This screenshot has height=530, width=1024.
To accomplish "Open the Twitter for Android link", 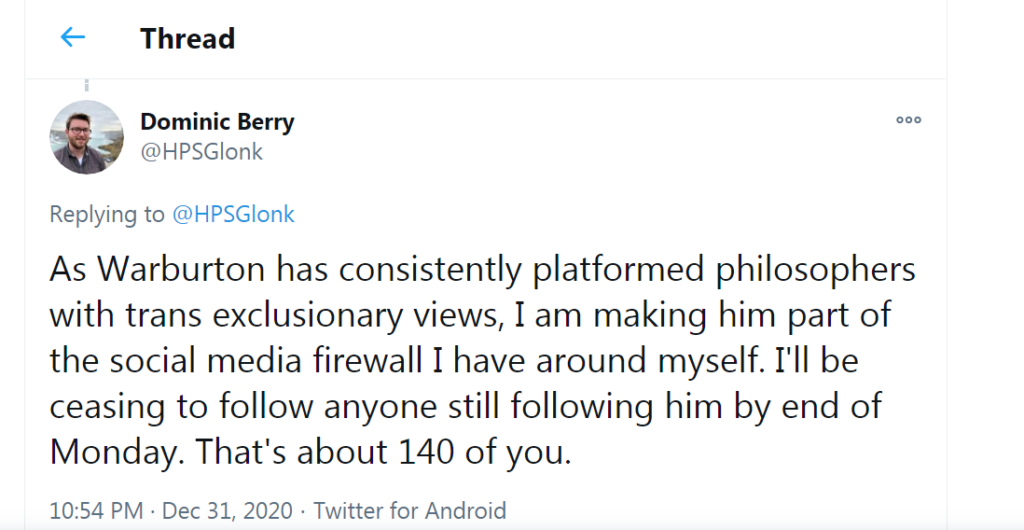I will pos(410,510).
